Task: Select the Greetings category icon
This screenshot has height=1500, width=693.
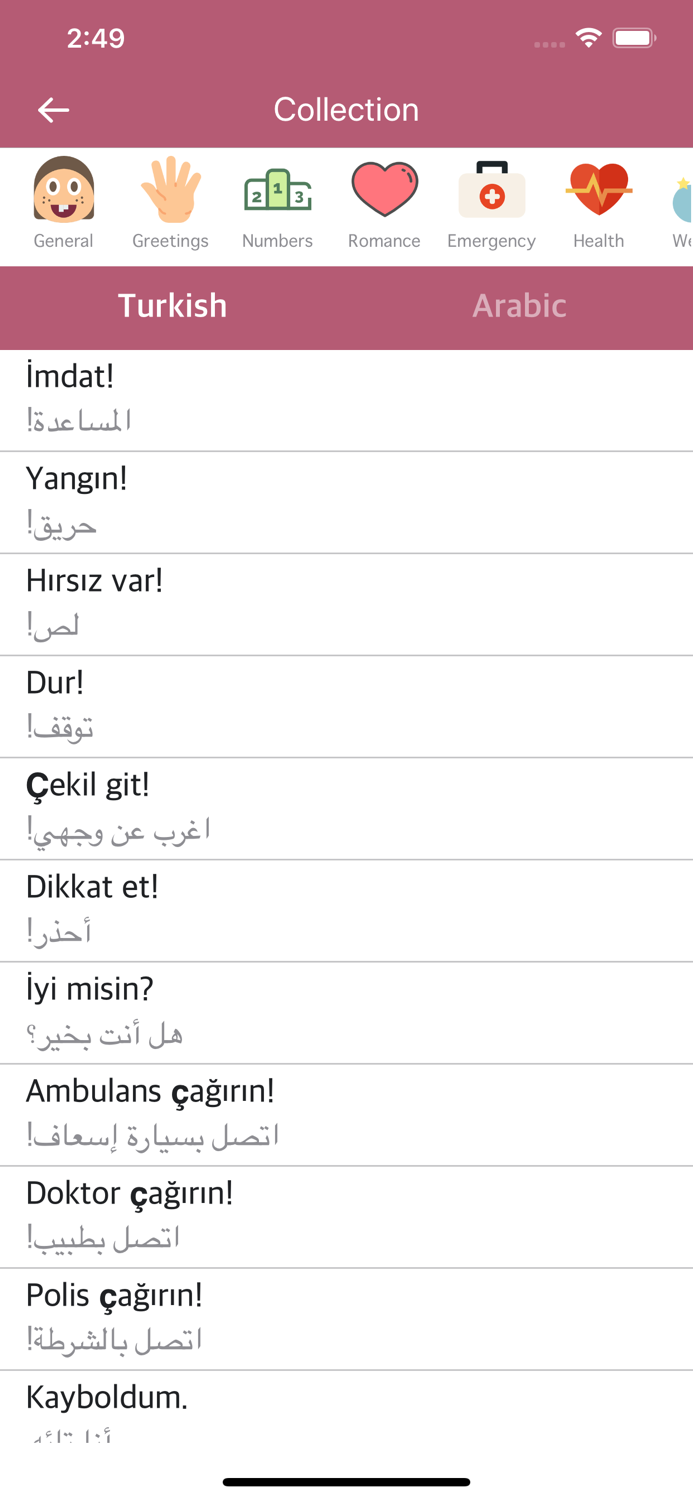Action: click(170, 204)
